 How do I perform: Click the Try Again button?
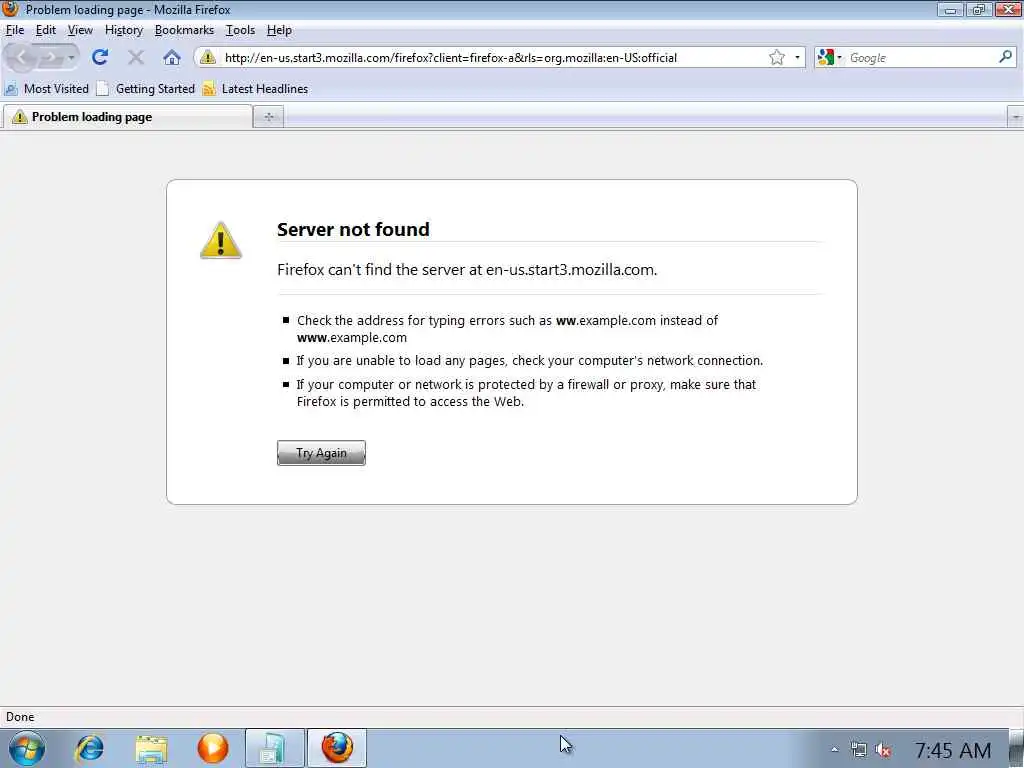pos(321,453)
